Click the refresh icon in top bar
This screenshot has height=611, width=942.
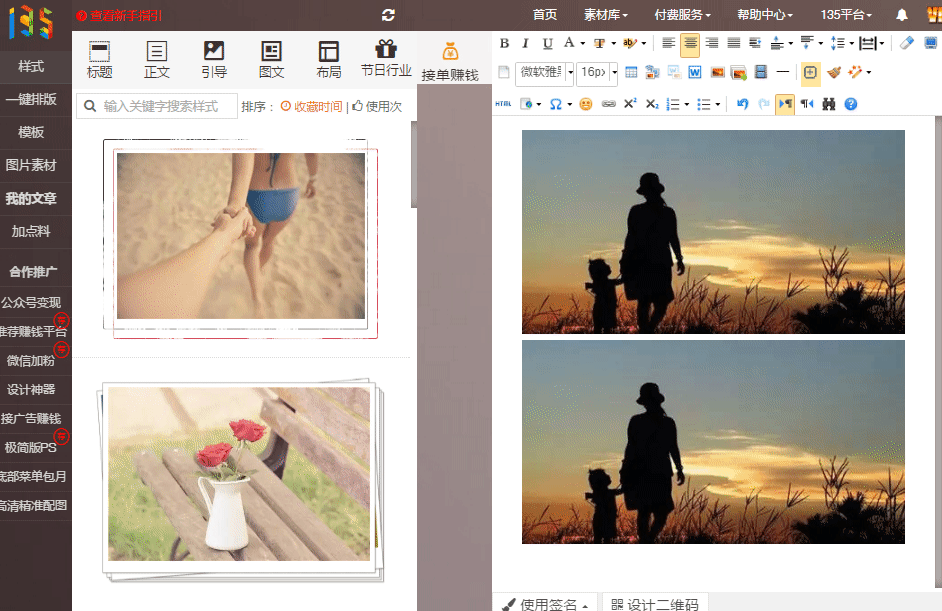click(388, 15)
